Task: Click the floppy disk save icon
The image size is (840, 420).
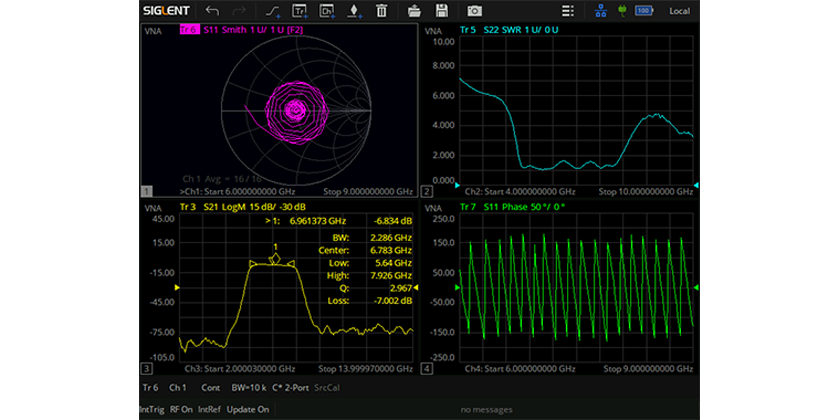Action: [442, 11]
